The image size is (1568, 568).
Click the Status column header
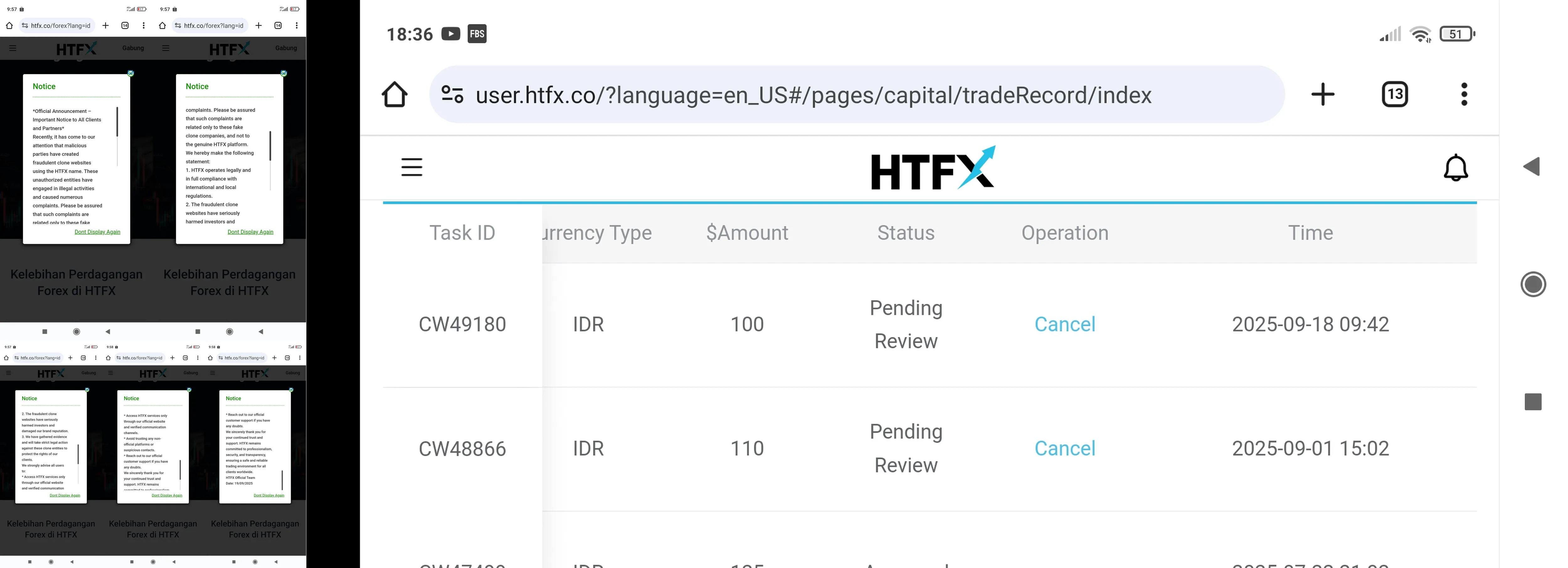pos(906,233)
